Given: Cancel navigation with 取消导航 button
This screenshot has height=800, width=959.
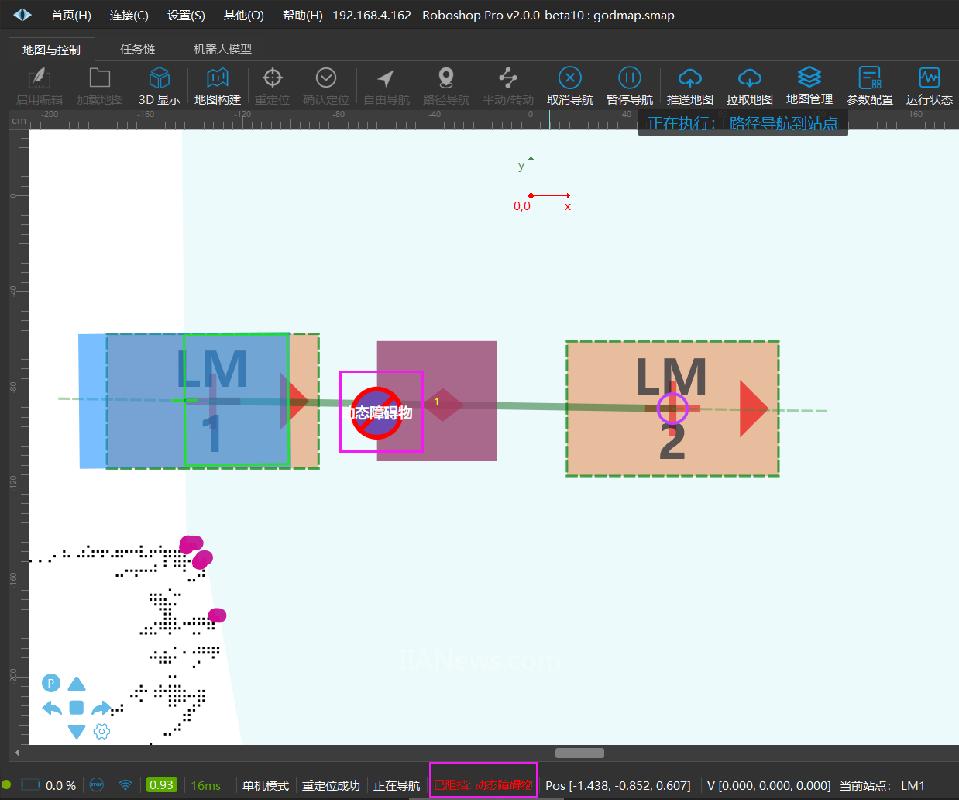Looking at the screenshot, I should point(569,85).
